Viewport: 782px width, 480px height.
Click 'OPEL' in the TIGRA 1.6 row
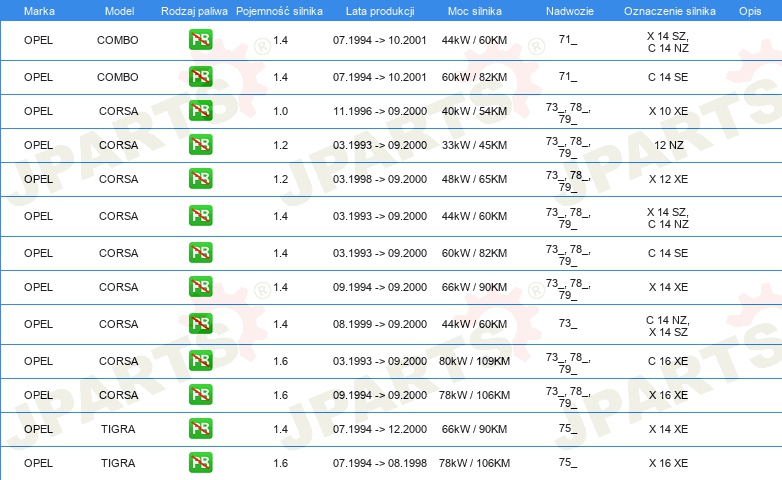(x=38, y=463)
